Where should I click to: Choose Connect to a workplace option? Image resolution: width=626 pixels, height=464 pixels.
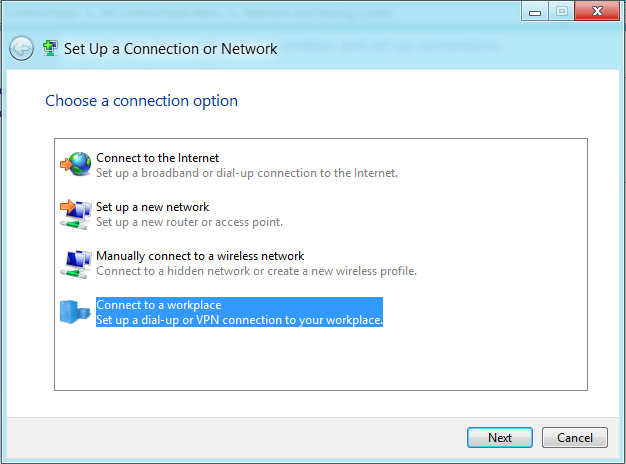[158, 305]
